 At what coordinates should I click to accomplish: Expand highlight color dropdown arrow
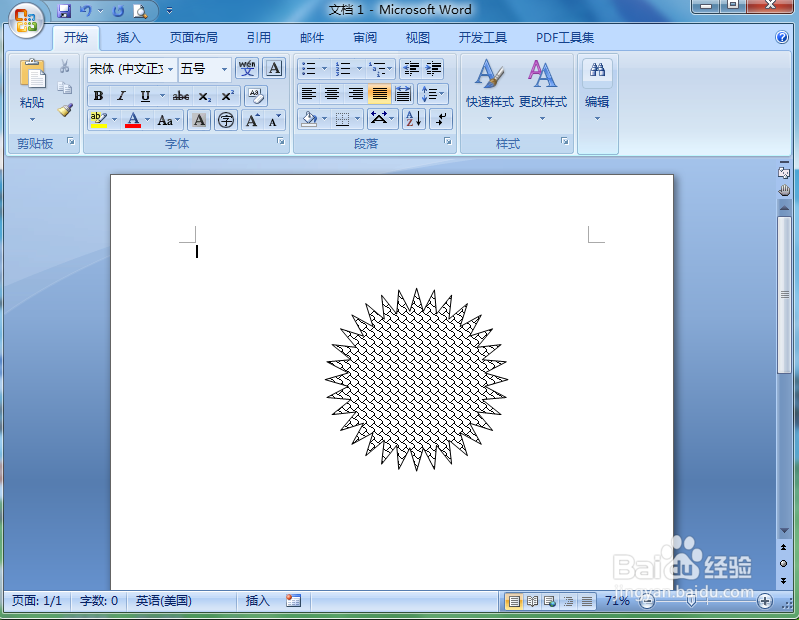(x=114, y=120)
